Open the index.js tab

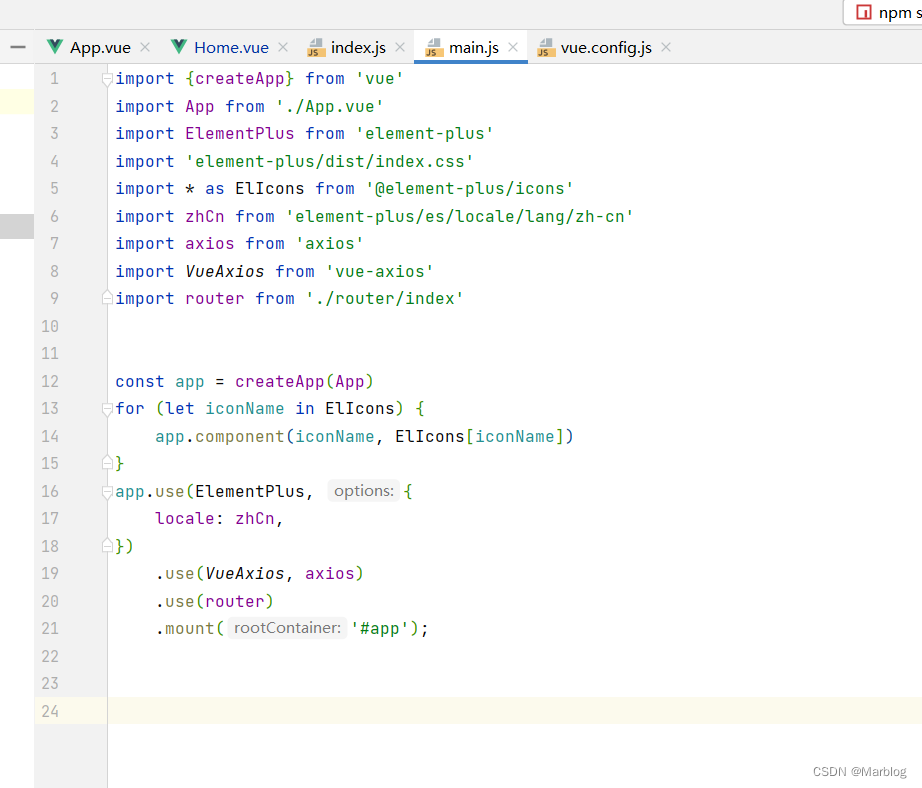tap(358, 48)
